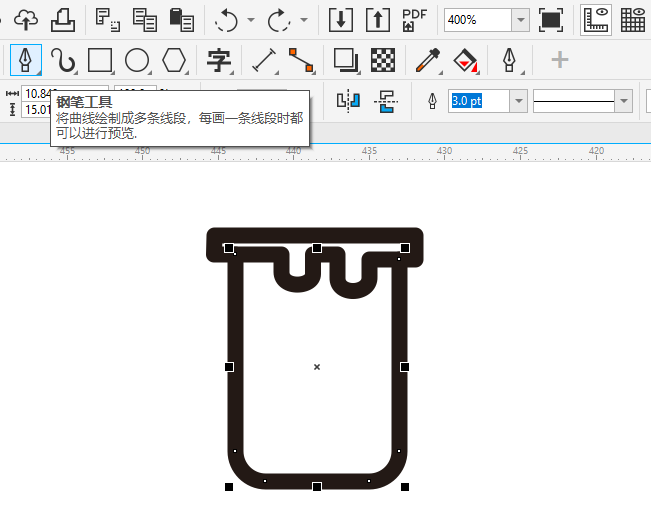Screen dimensions: 651x531
Task: Click the export icon
Action: click(x=378, y=20)
